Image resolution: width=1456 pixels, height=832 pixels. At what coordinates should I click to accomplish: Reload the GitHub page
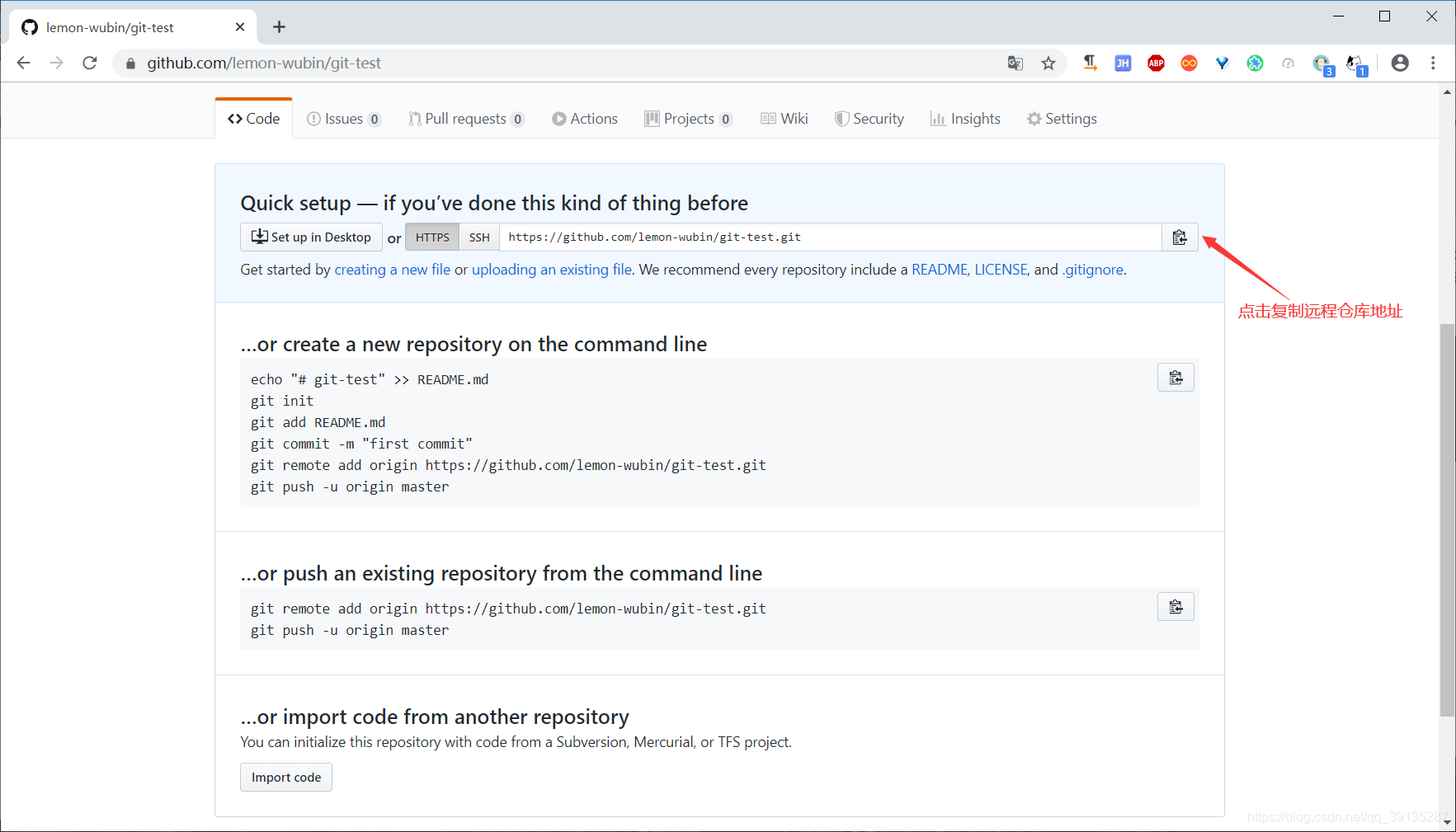pos(90,63)
